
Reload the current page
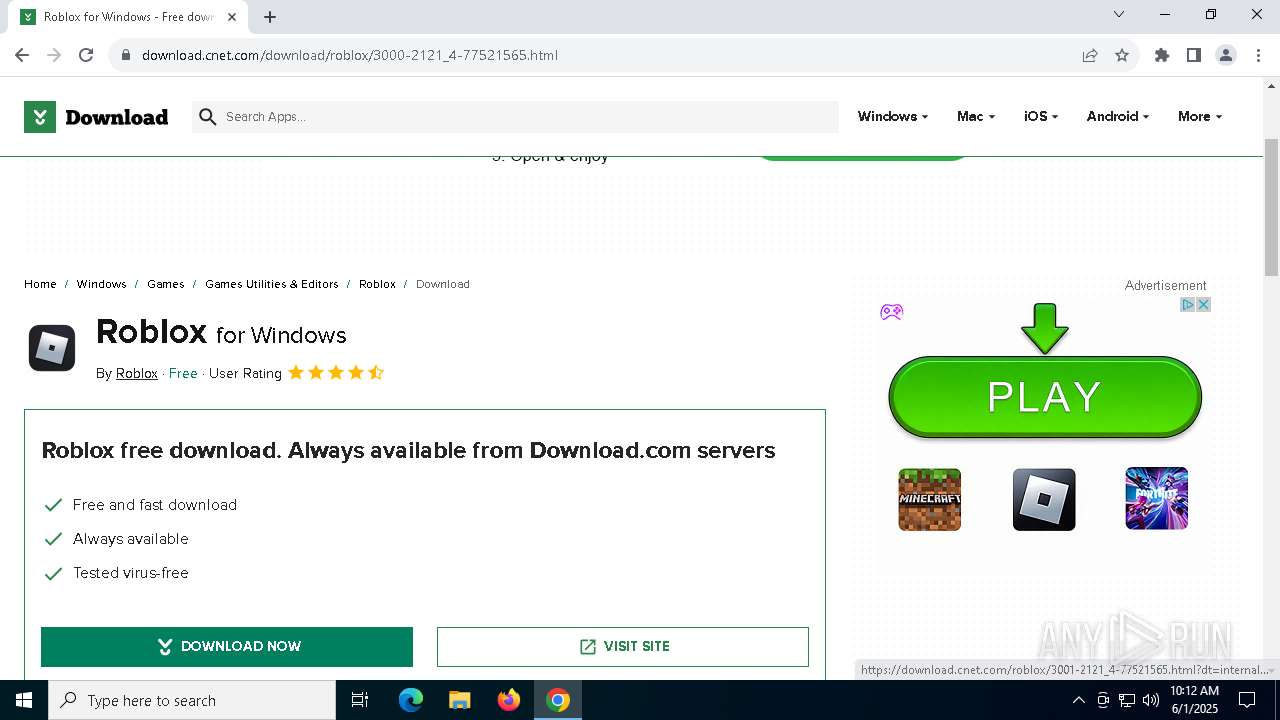(86, 55)
